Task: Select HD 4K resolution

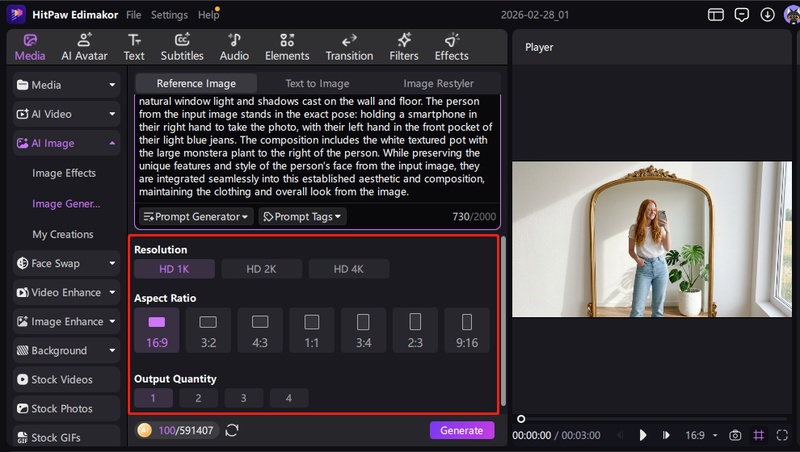Action: pyautogui.click(x=349, y=269)
